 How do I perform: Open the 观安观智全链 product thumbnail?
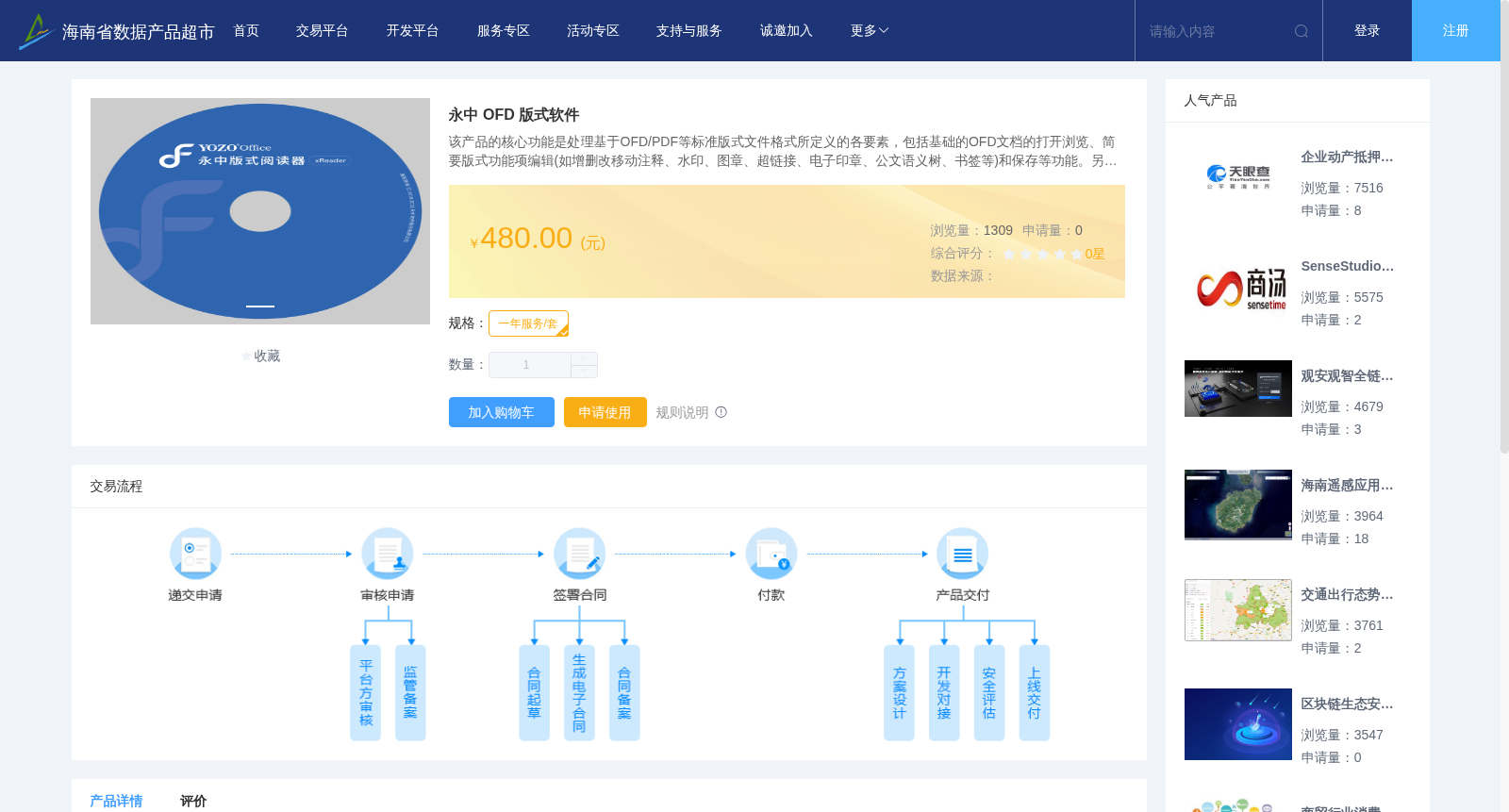(1238, 389)
